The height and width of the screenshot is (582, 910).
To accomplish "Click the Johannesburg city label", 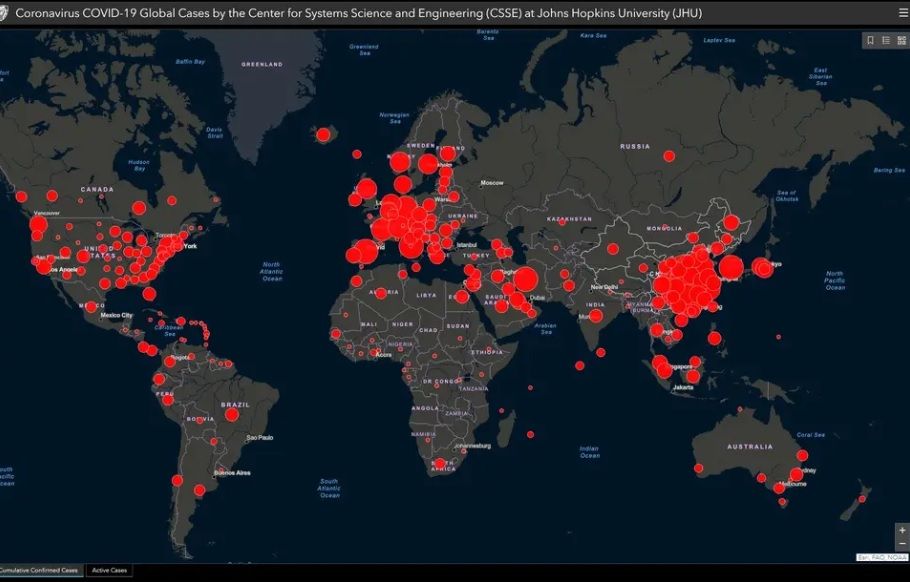I will (x=473, y=446).
